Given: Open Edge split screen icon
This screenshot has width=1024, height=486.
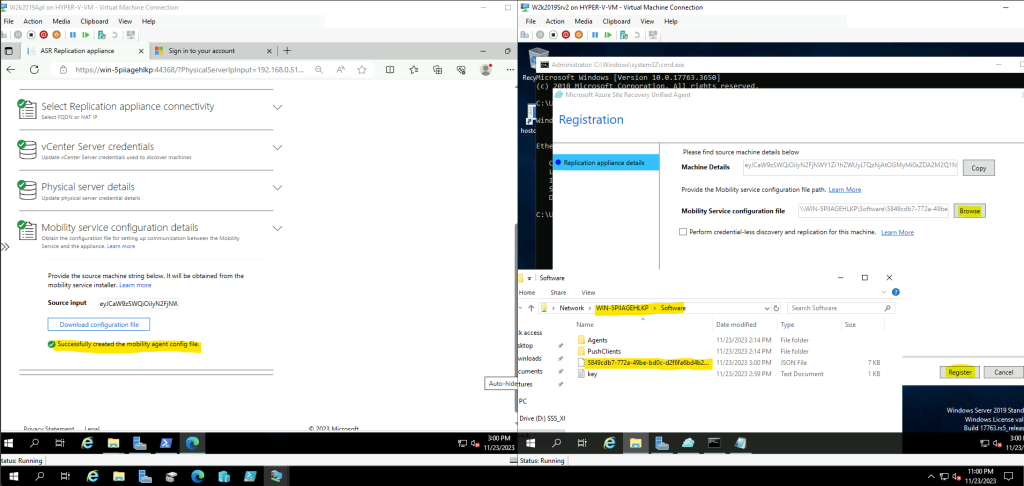Looking at the screenshot, I should coord(390,69).
